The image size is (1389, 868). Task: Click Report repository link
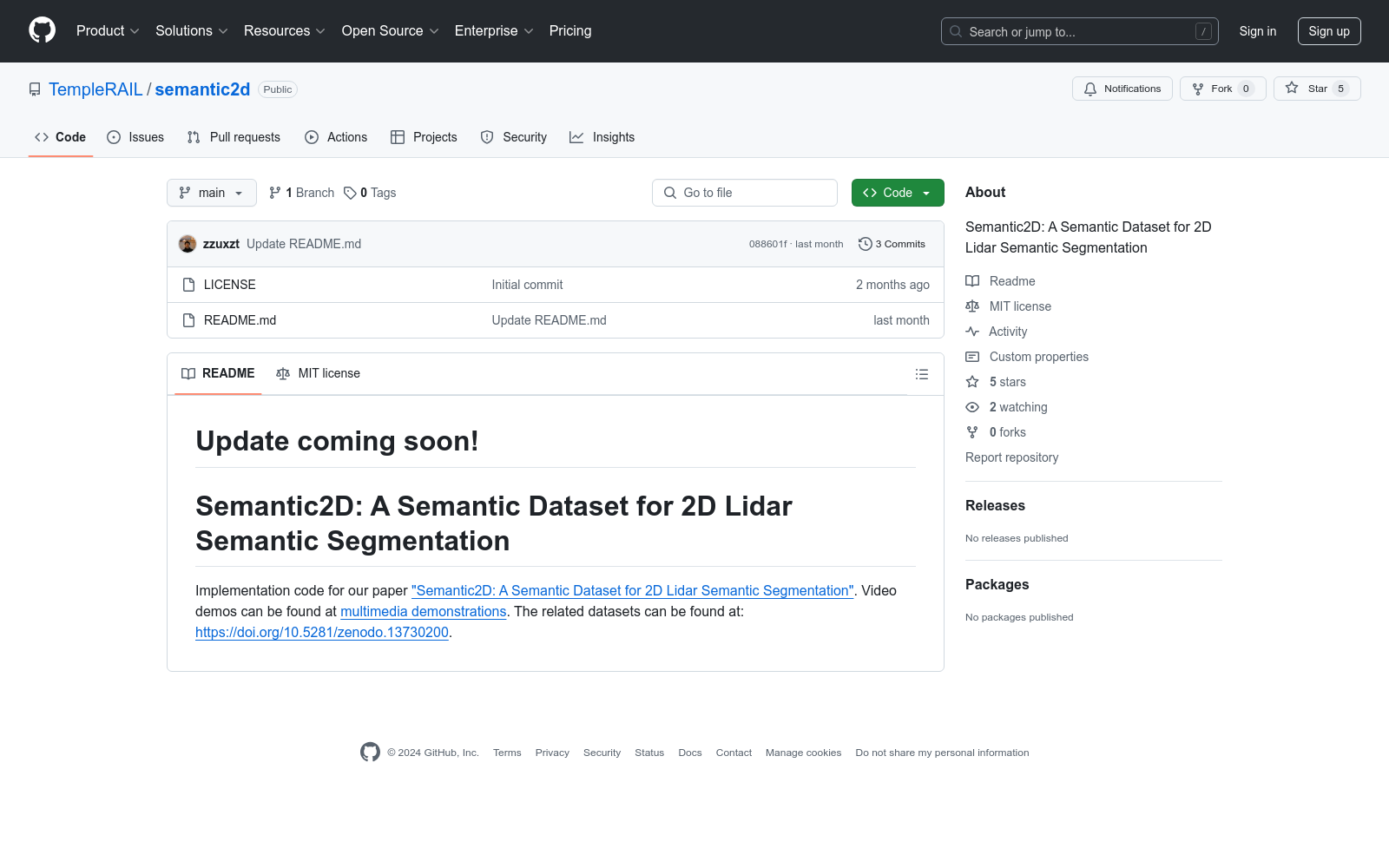[1012, 457]
